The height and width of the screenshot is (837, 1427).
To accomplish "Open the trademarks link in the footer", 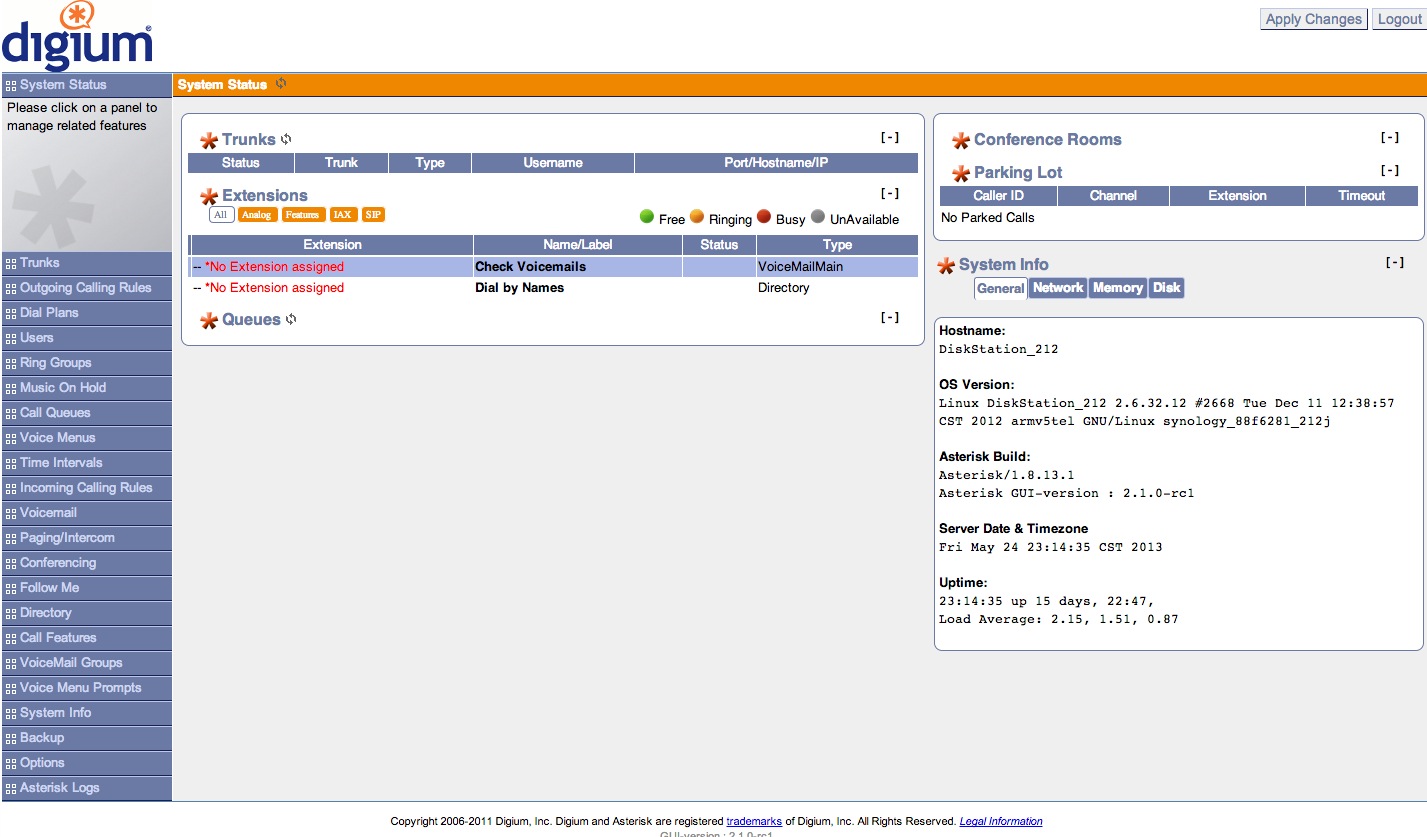I will [x=754, y=822].
